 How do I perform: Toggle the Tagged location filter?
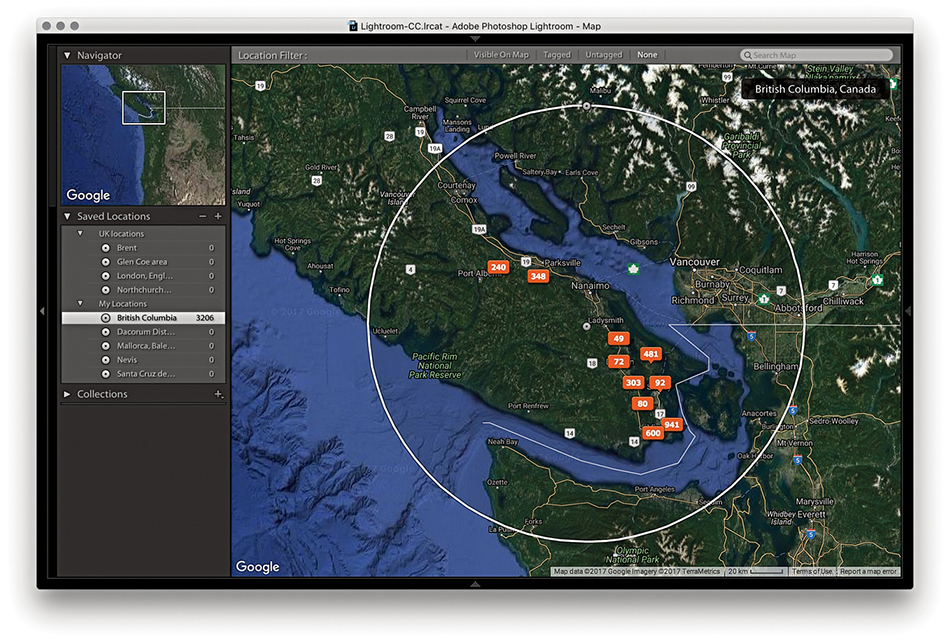557,55
